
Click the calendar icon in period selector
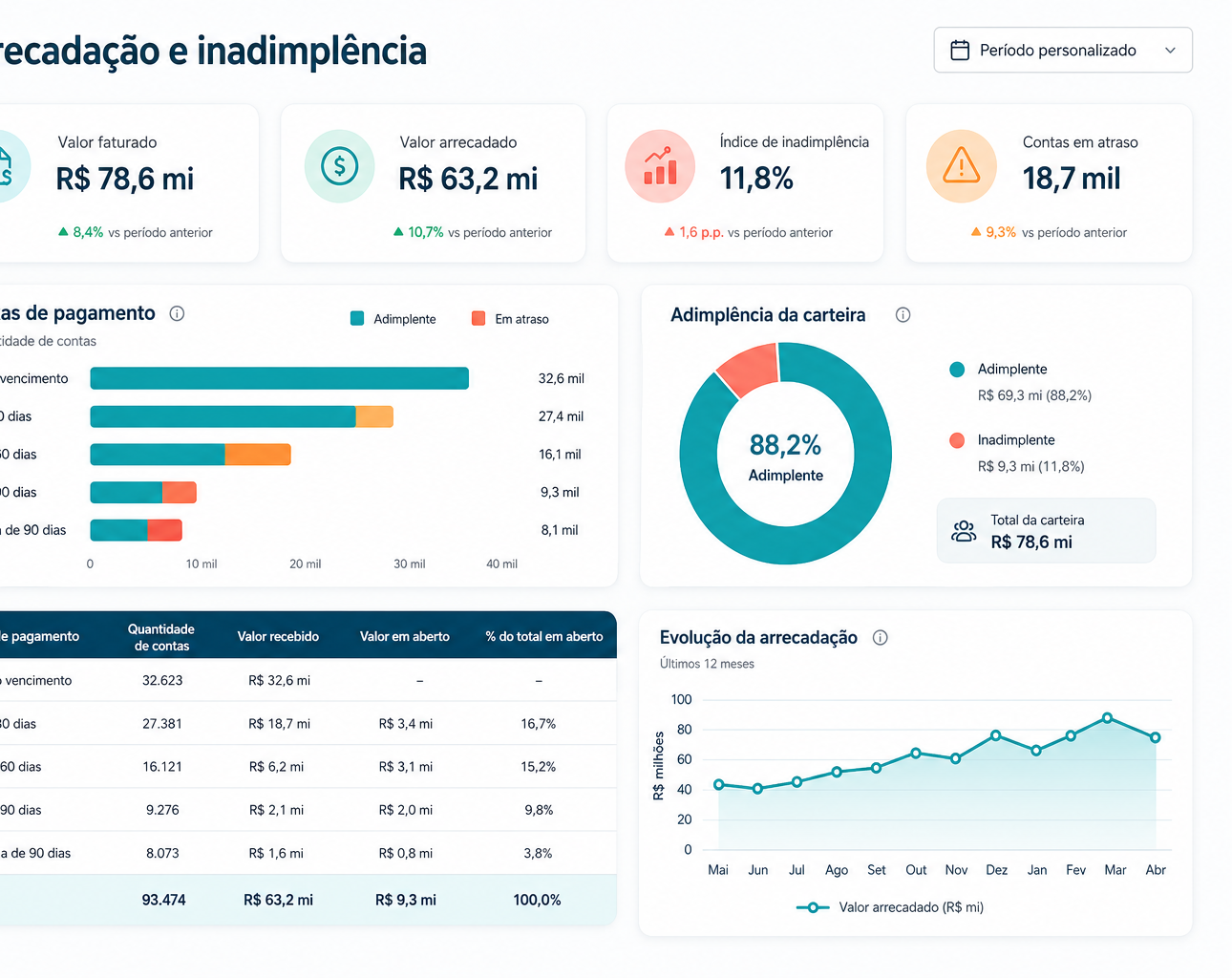coord(960,50)
